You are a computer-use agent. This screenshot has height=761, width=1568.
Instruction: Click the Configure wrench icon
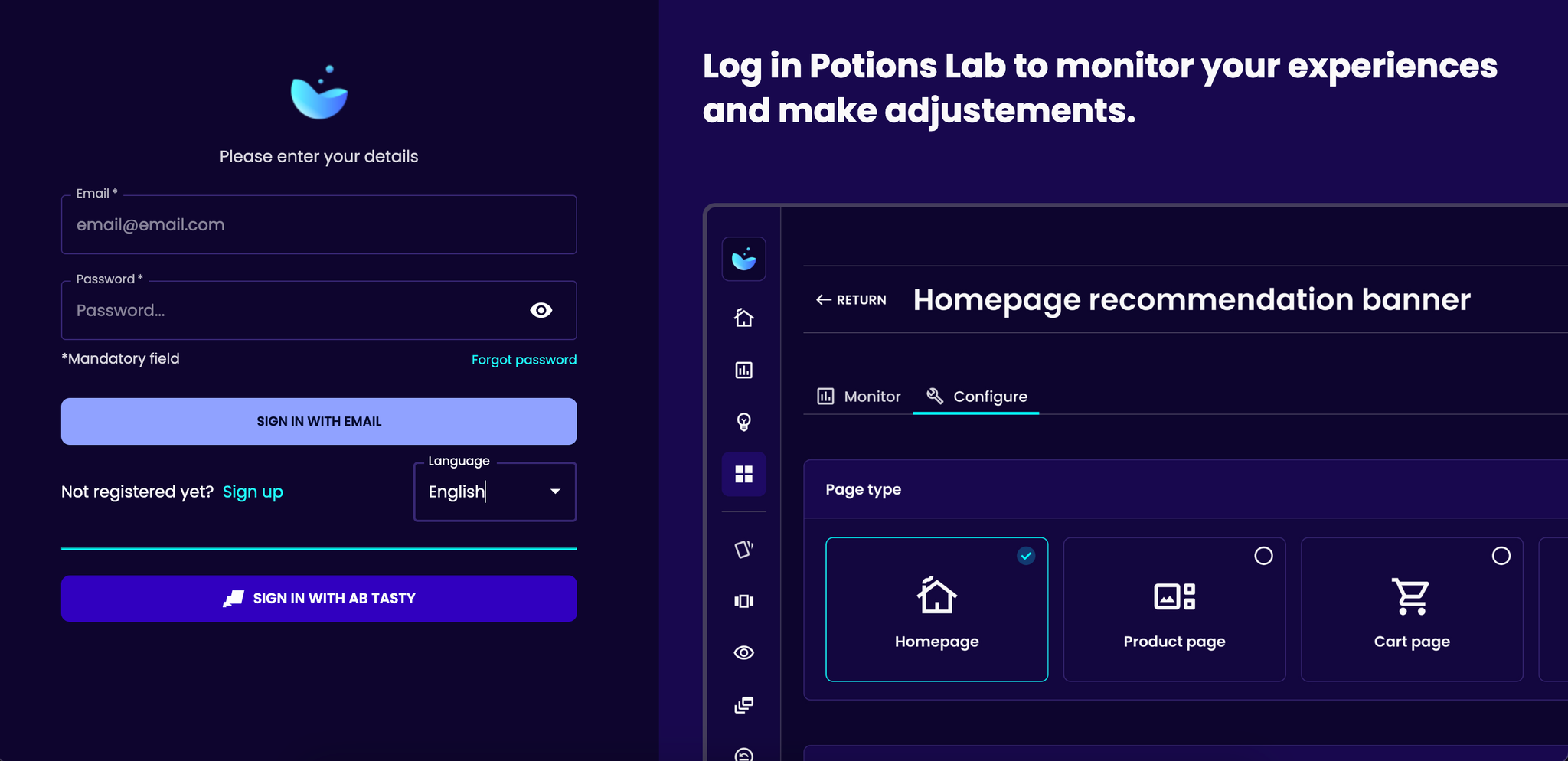[x=934, y=396]
